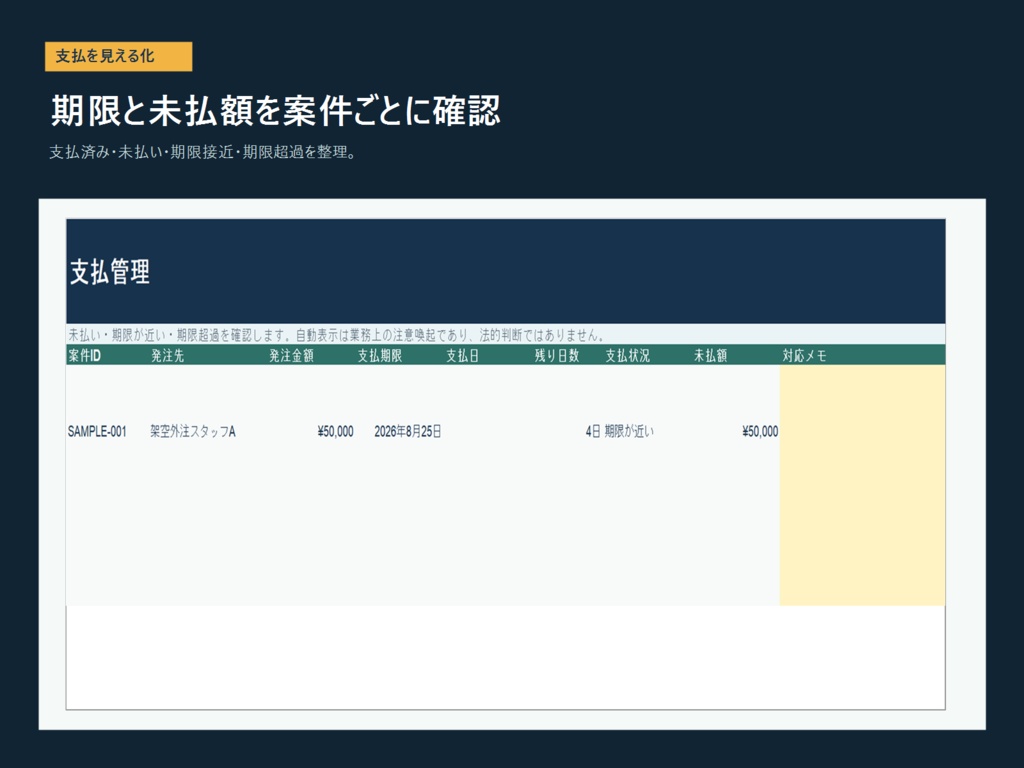Select the 対応メモ column header

point(805,355)
